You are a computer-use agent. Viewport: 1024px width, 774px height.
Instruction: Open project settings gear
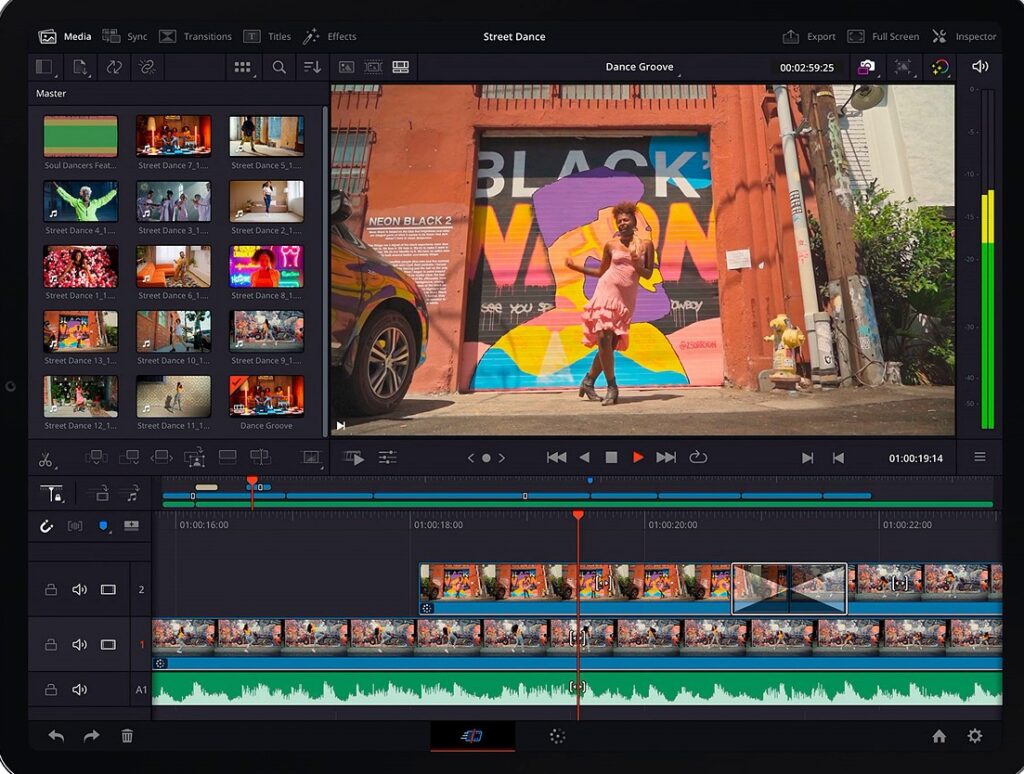975,736
